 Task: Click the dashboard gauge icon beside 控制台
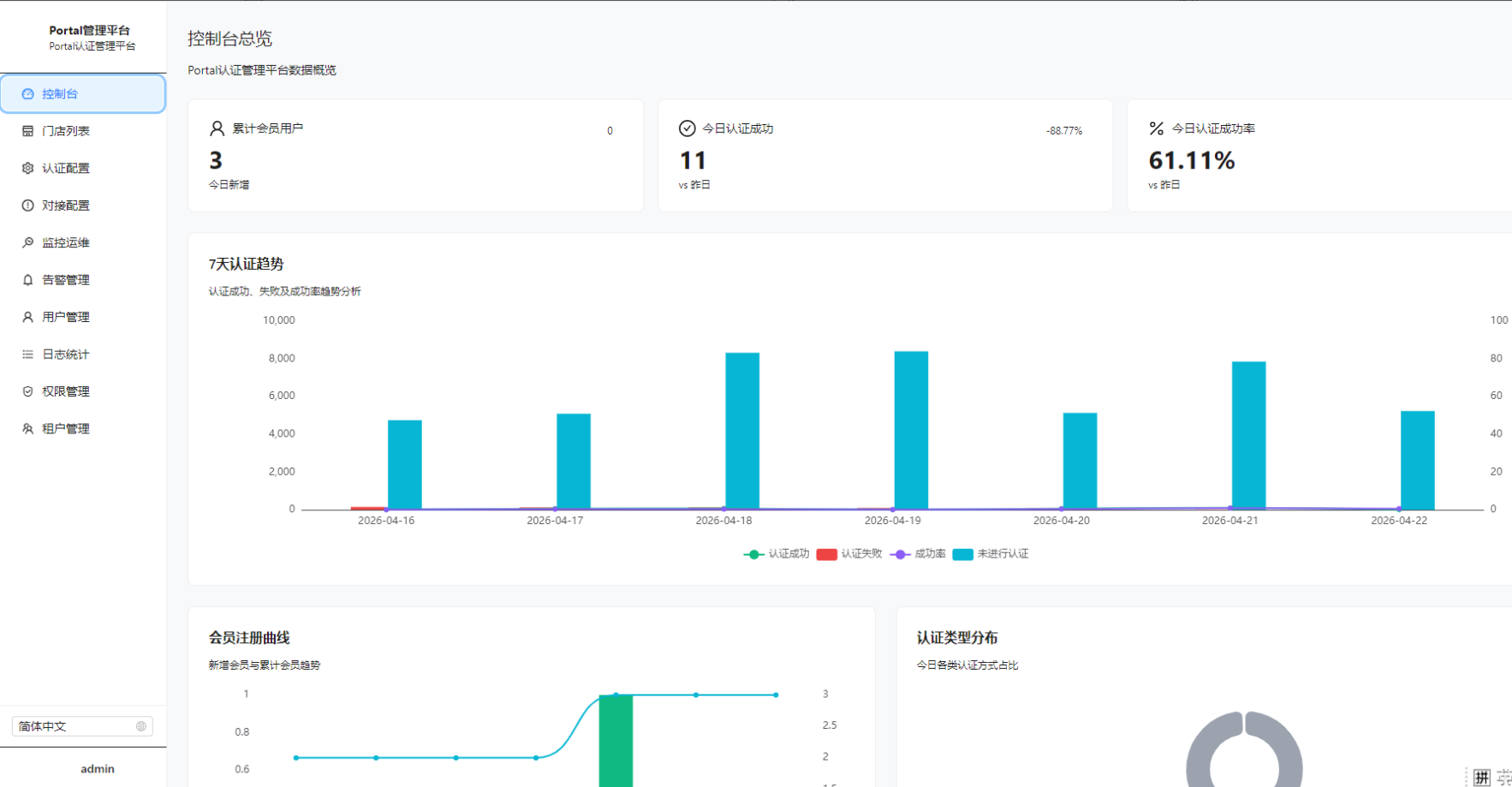27,94
